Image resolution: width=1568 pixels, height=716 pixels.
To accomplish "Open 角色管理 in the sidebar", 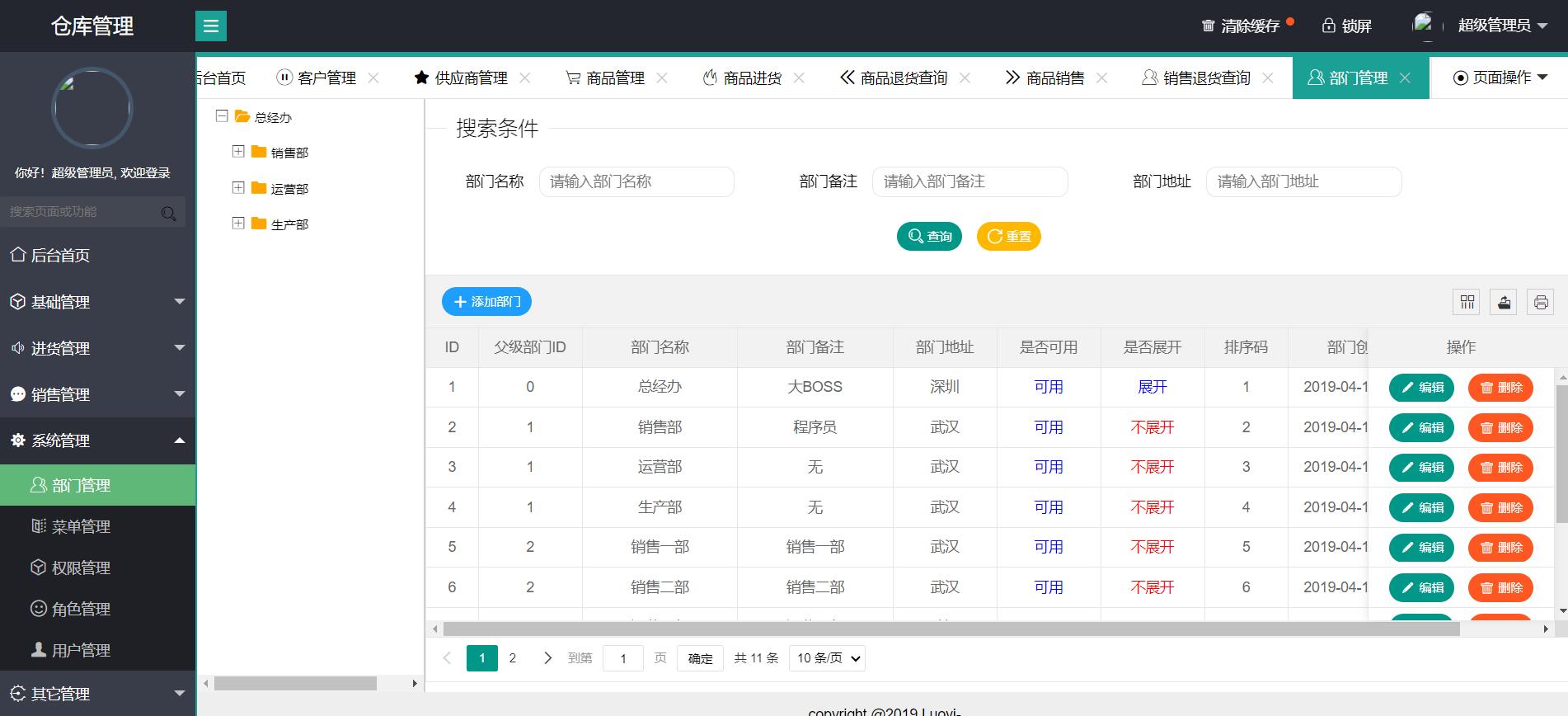I will [x=97, y=609].
